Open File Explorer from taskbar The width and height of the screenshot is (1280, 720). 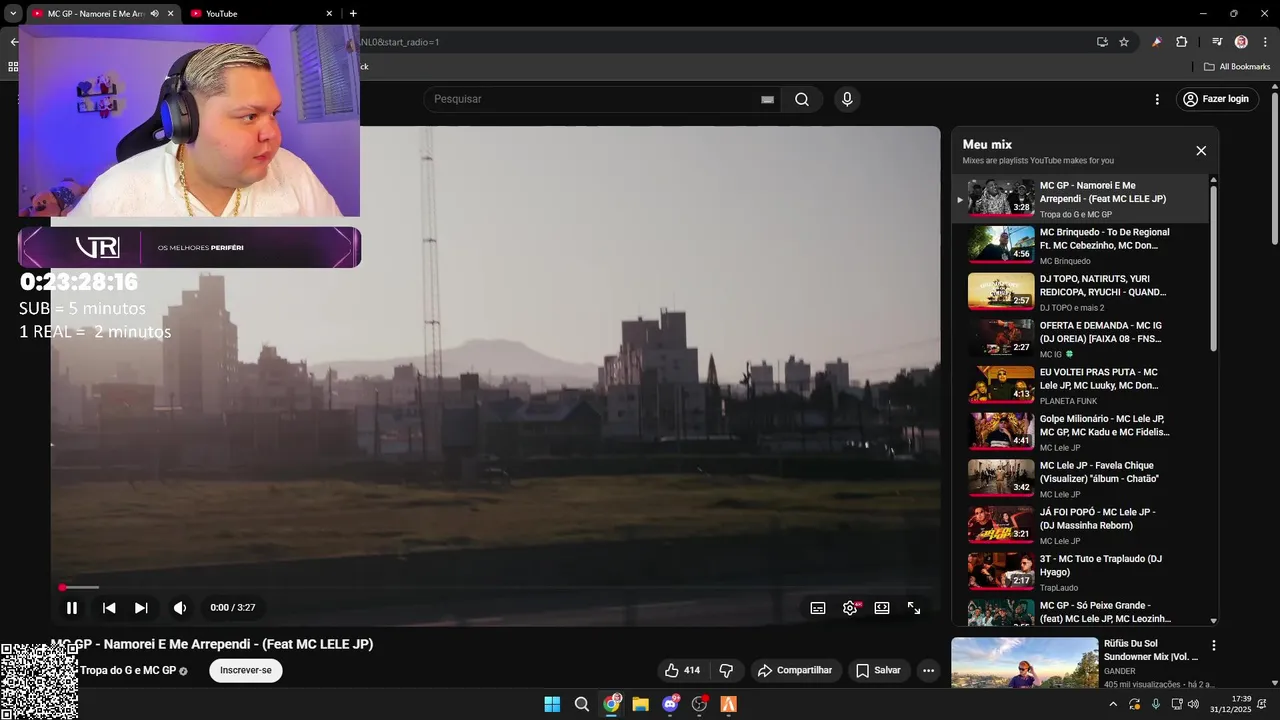pyautogui.click(x=640, y=704)
